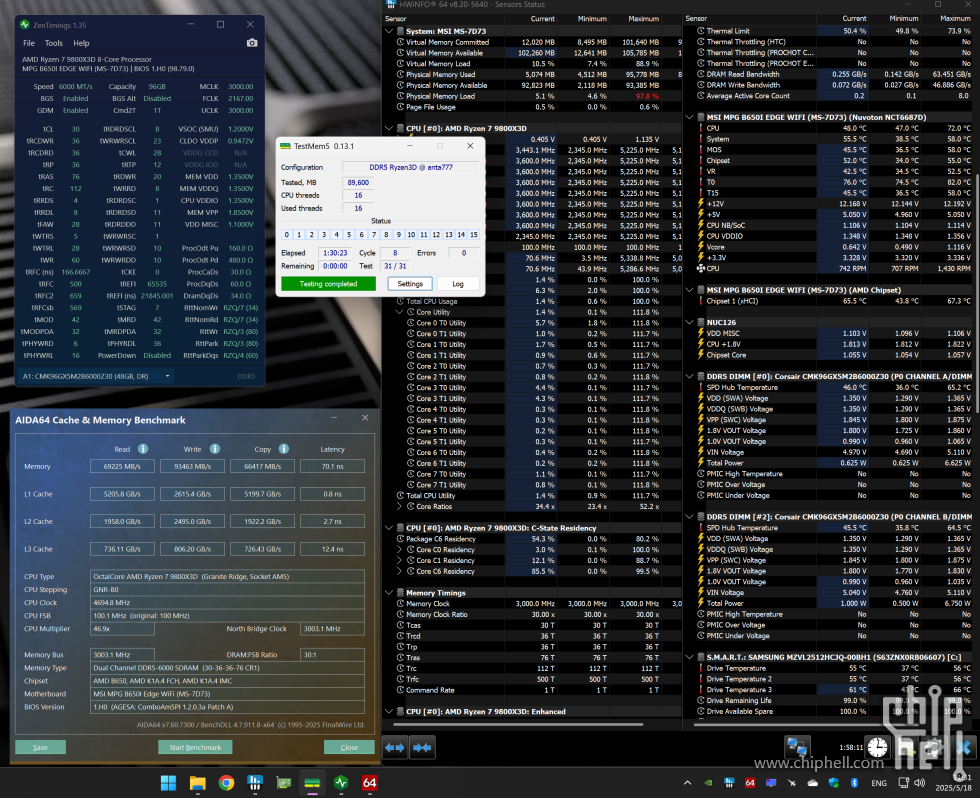Switch to HWiNFO taskbar icon
The width and height of the screenshot is (980, 798).
click(255, 782)
